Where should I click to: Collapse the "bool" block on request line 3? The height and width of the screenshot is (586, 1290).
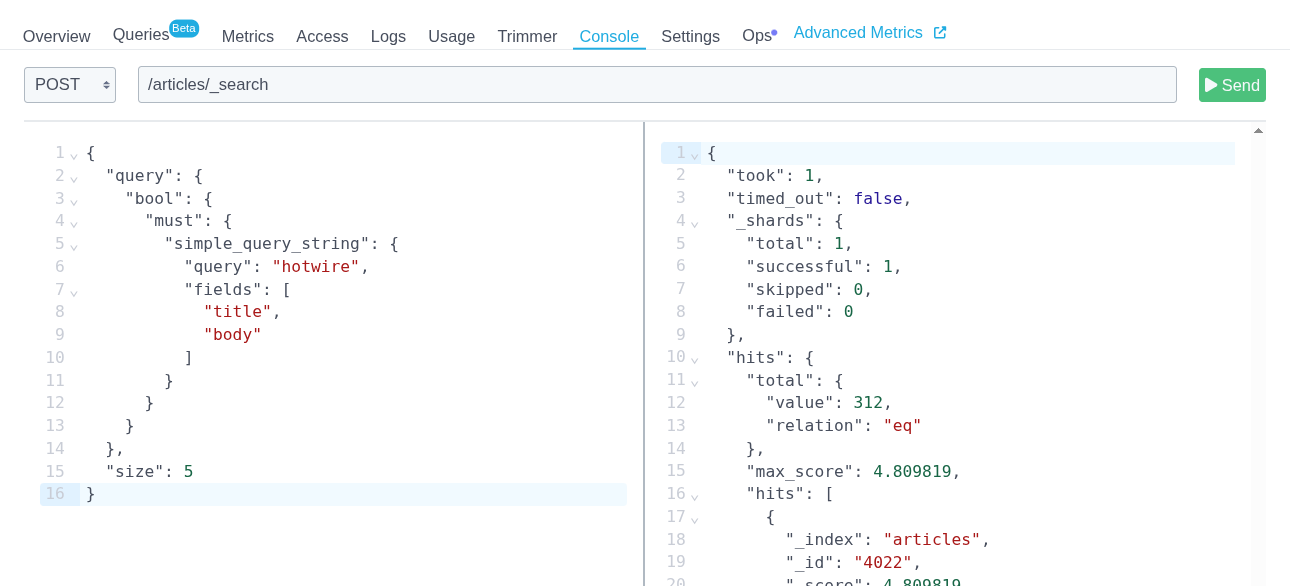(x=74, y=200)
